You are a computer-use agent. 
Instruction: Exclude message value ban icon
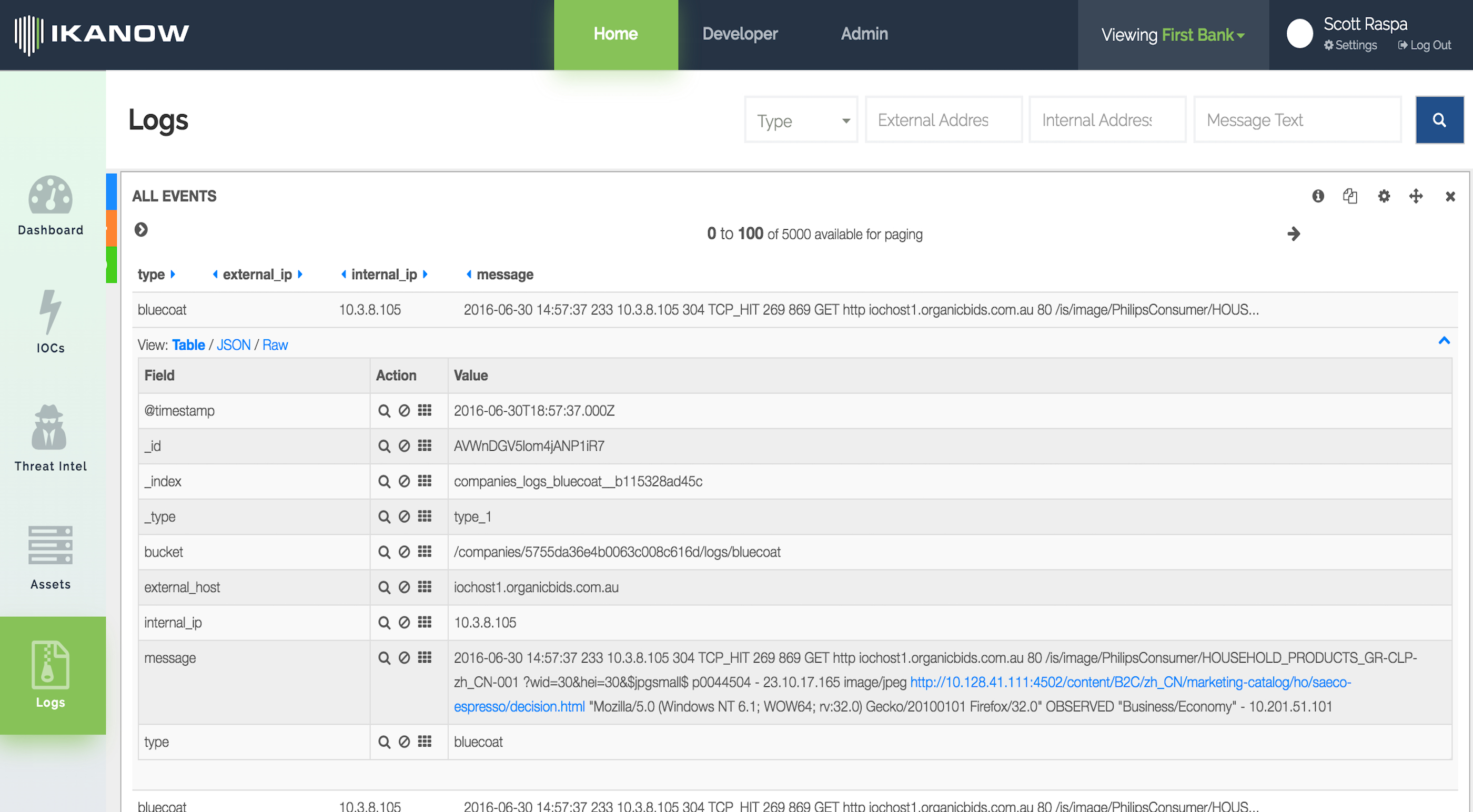pyautogui.click(x=404, y=658)
